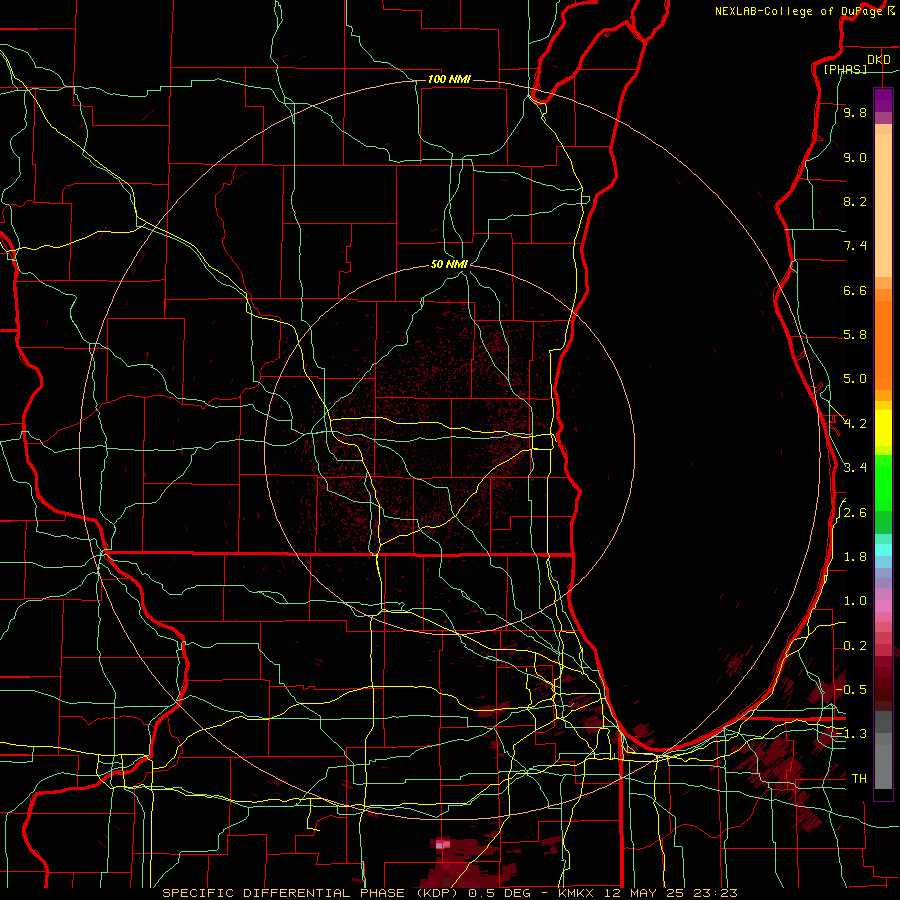Select the 0.2 value on the color scale

pos(855,646)
